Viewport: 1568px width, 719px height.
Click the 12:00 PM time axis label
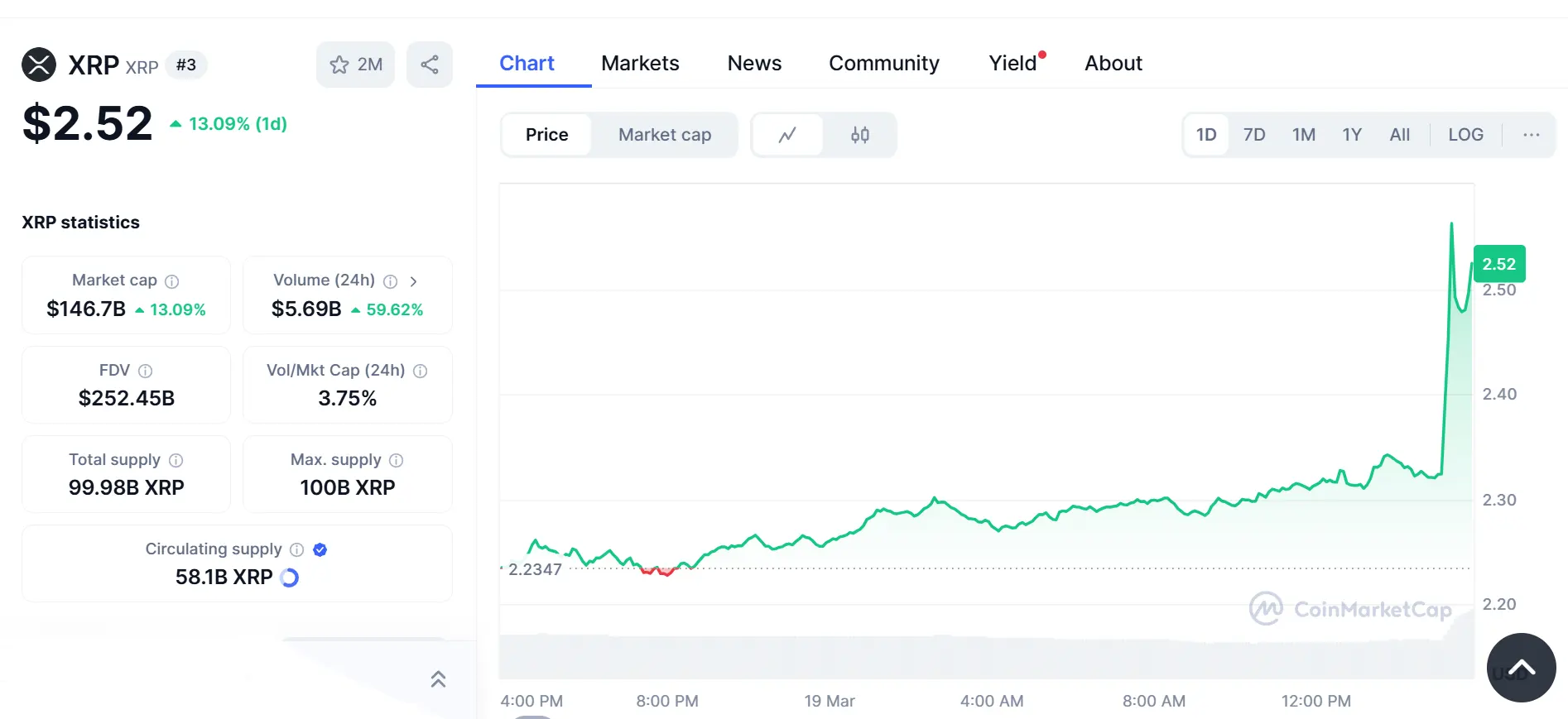tap(1316, 701)
